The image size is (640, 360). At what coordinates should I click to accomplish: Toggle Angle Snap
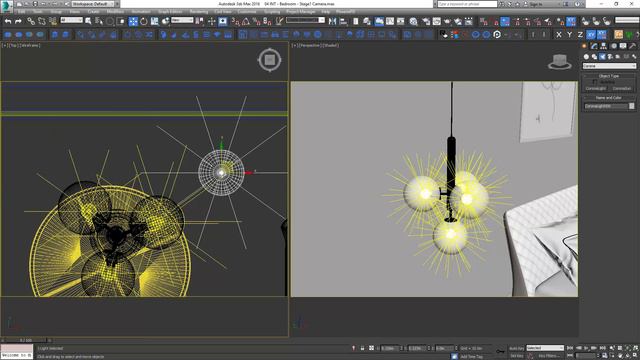point(246,21)
